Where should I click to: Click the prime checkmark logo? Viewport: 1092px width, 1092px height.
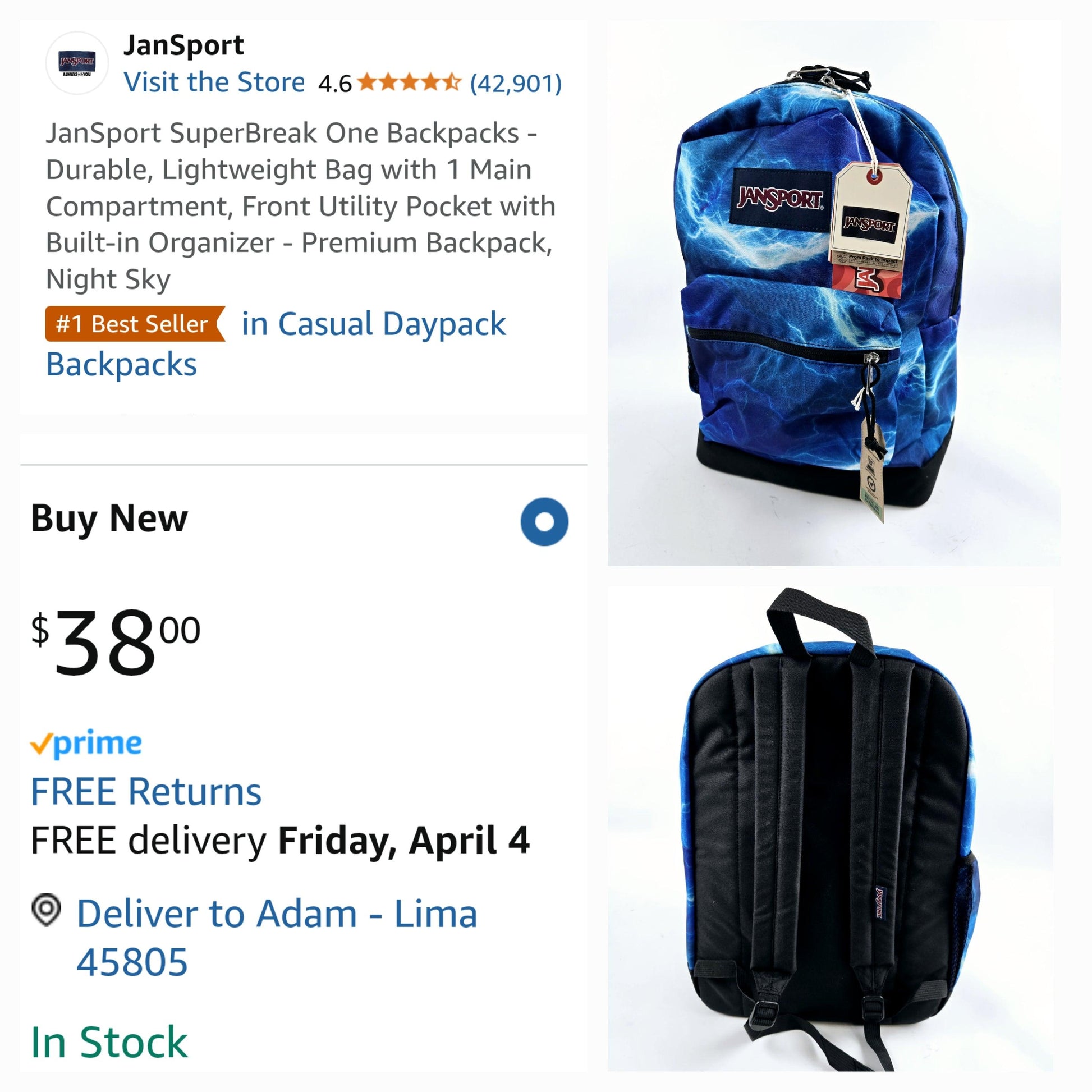tap(86, 743)
